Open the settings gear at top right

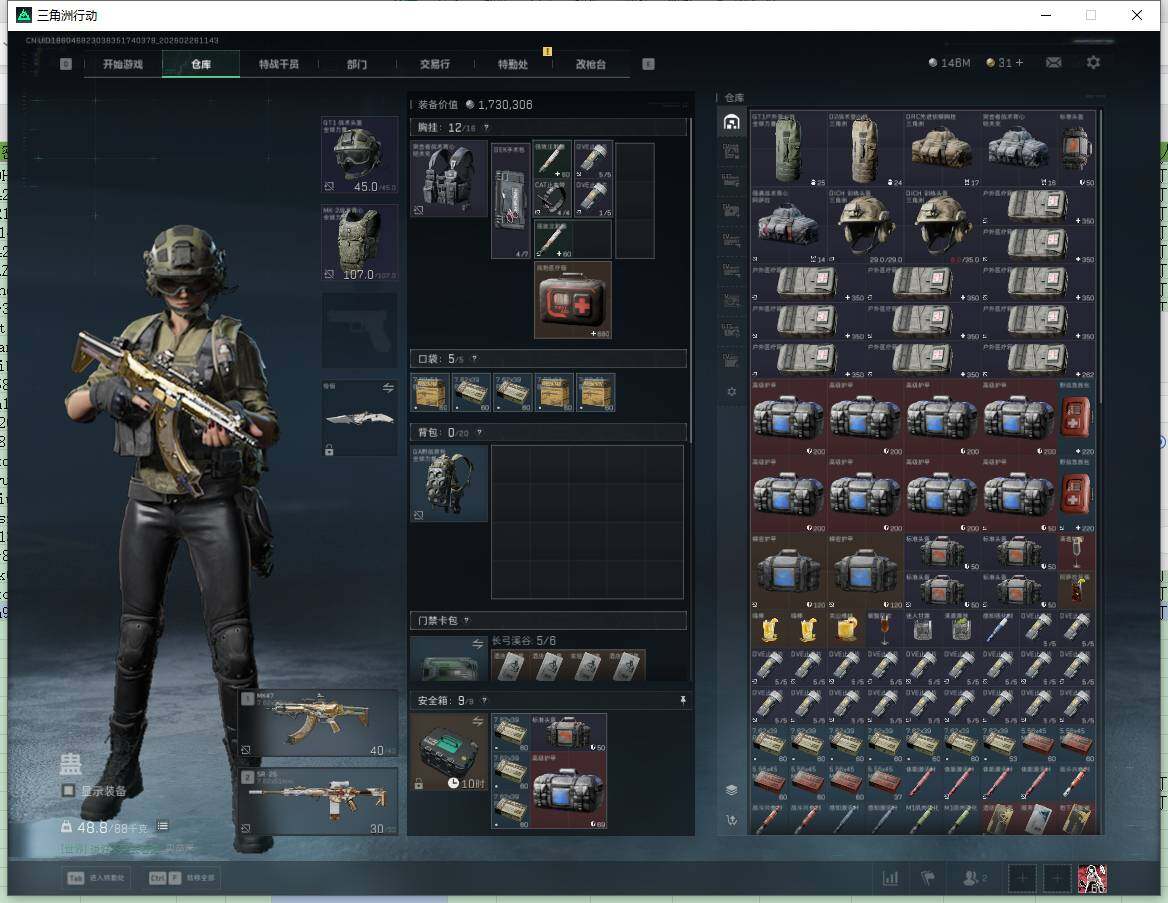coord(1093,63)
